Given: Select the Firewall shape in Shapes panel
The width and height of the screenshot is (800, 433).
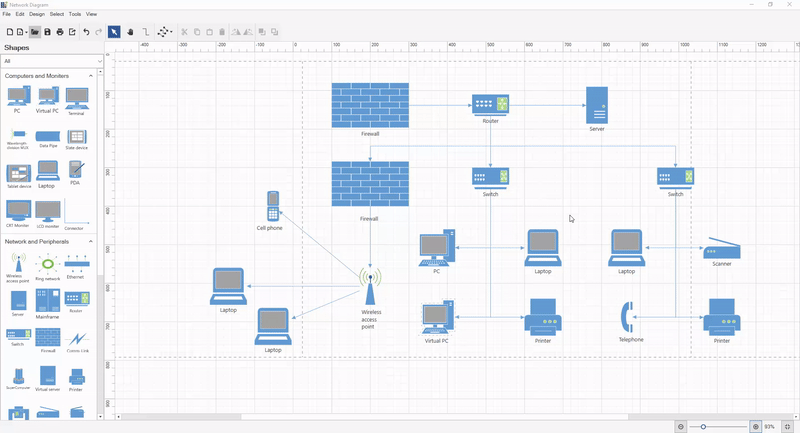Looking at the screenshot, I should pyautogui.click(x=47, y=338).
